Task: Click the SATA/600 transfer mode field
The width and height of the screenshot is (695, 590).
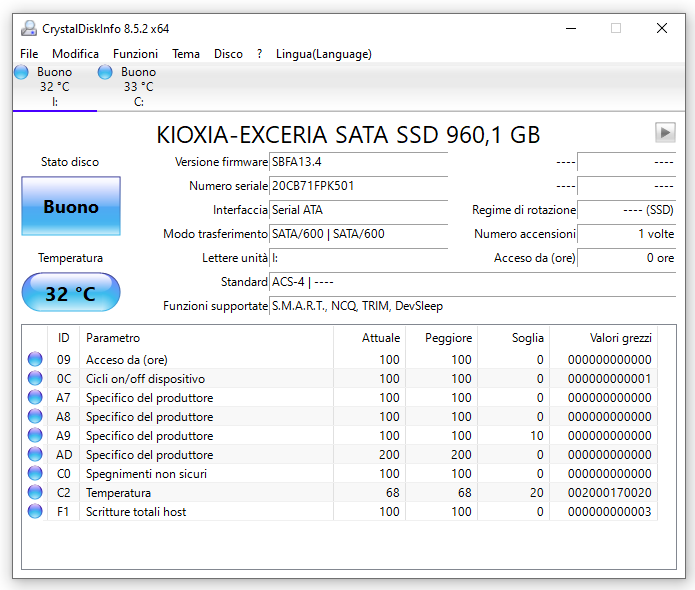Action: (358, 234)
